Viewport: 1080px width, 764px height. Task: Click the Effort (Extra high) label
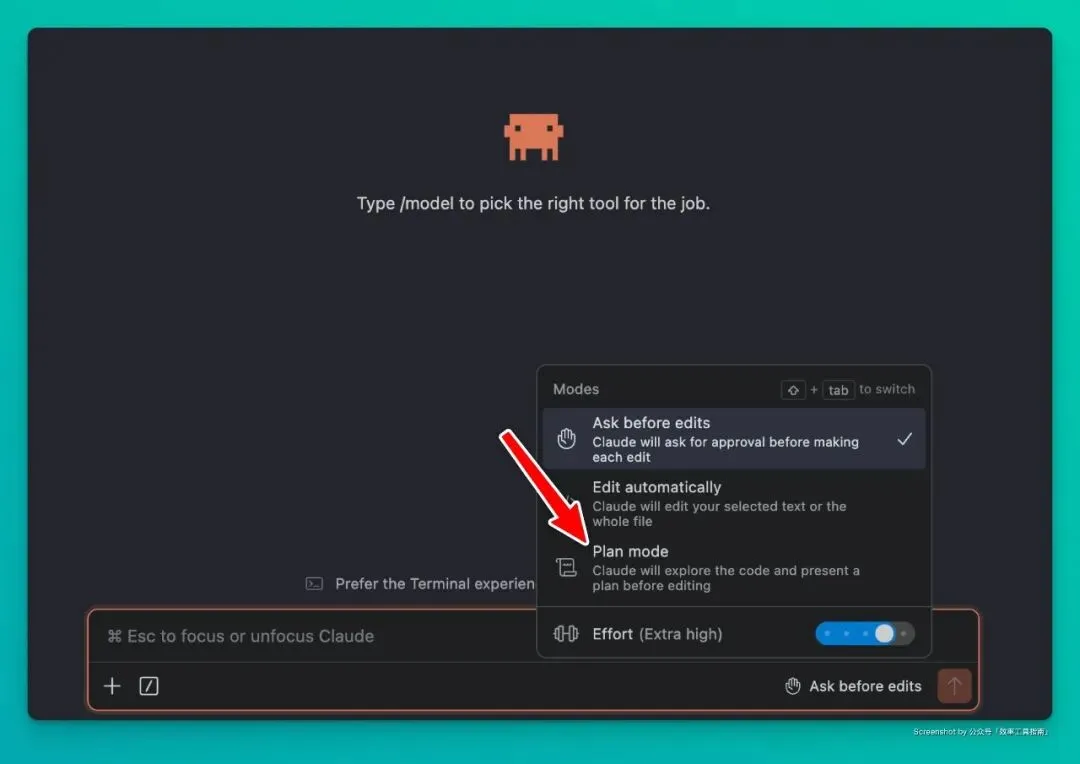(657, 634)
